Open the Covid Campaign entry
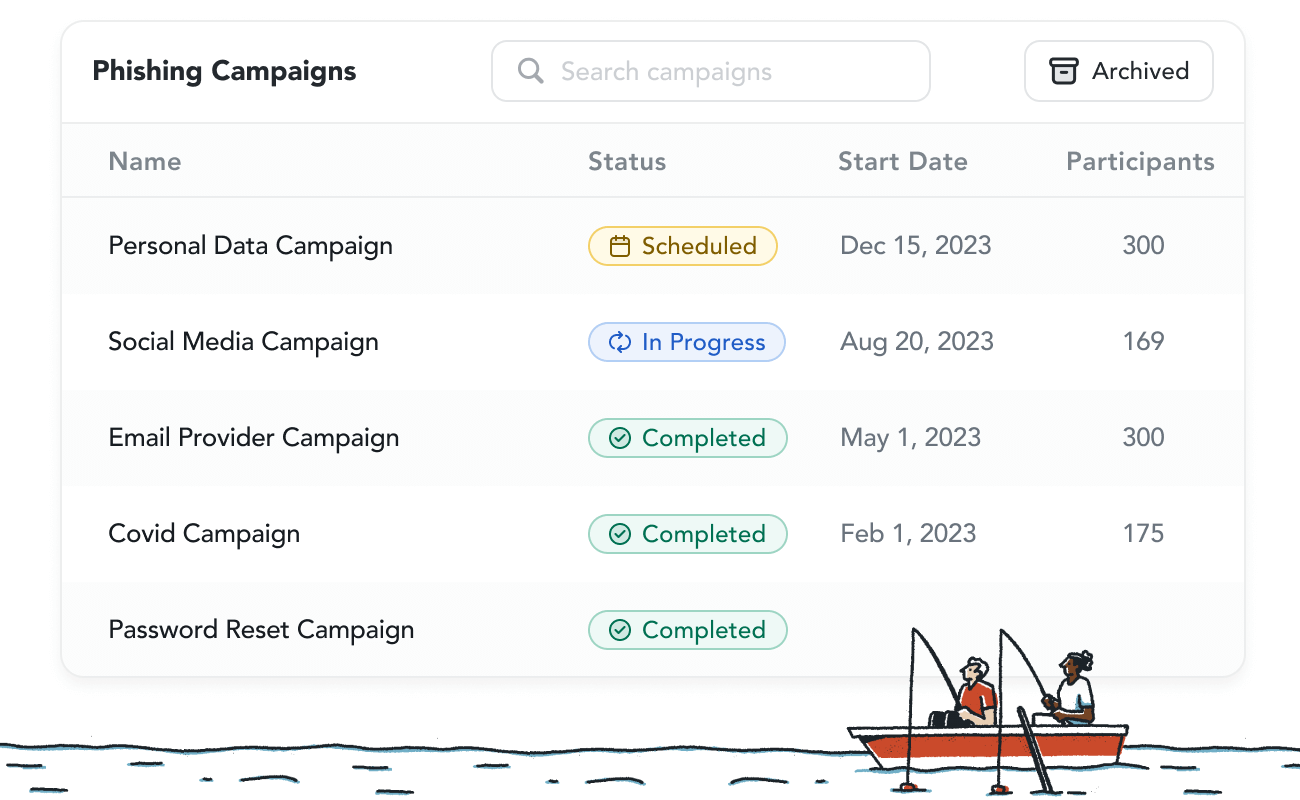Viewport: 1300px width, 800px height. [204, 534]
